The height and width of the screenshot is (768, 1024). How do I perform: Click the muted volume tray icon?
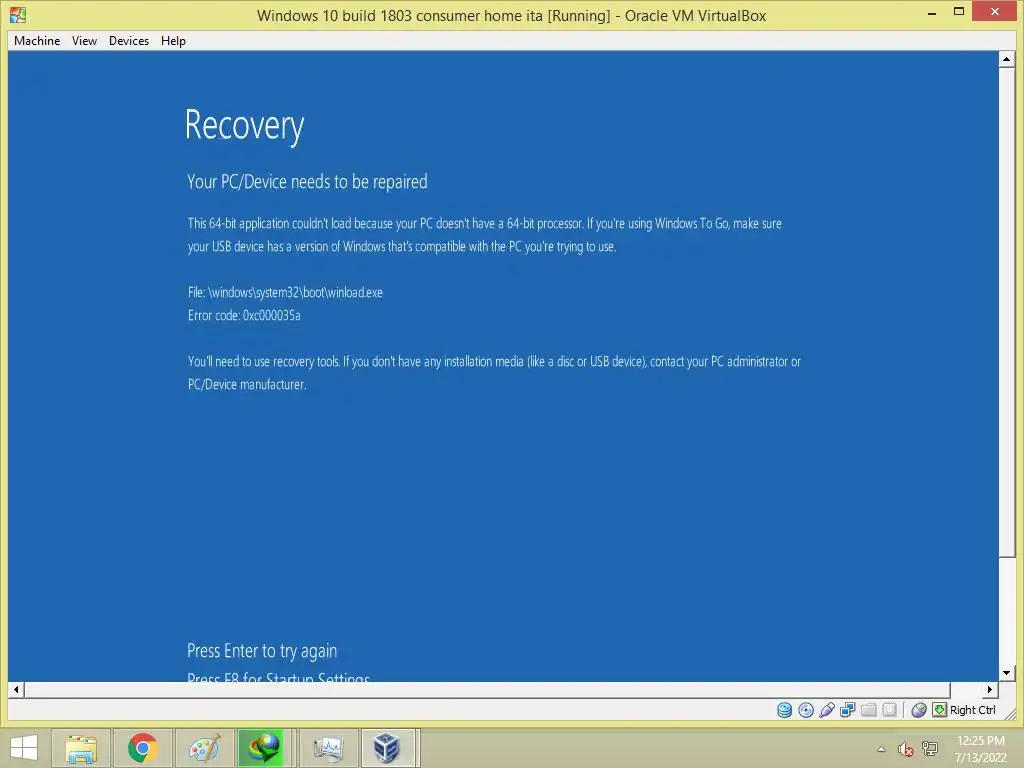(905, 749)
